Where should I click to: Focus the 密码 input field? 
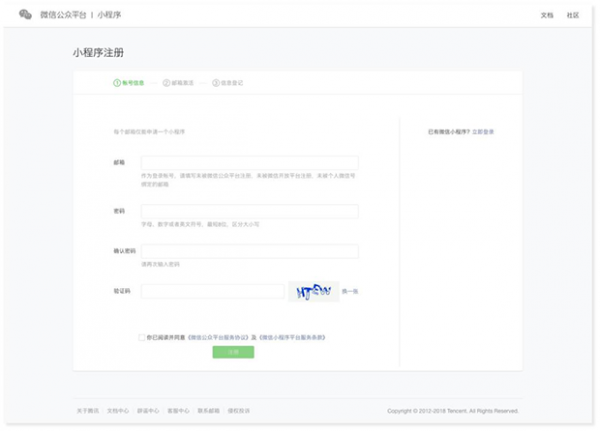tap(249, 211)
